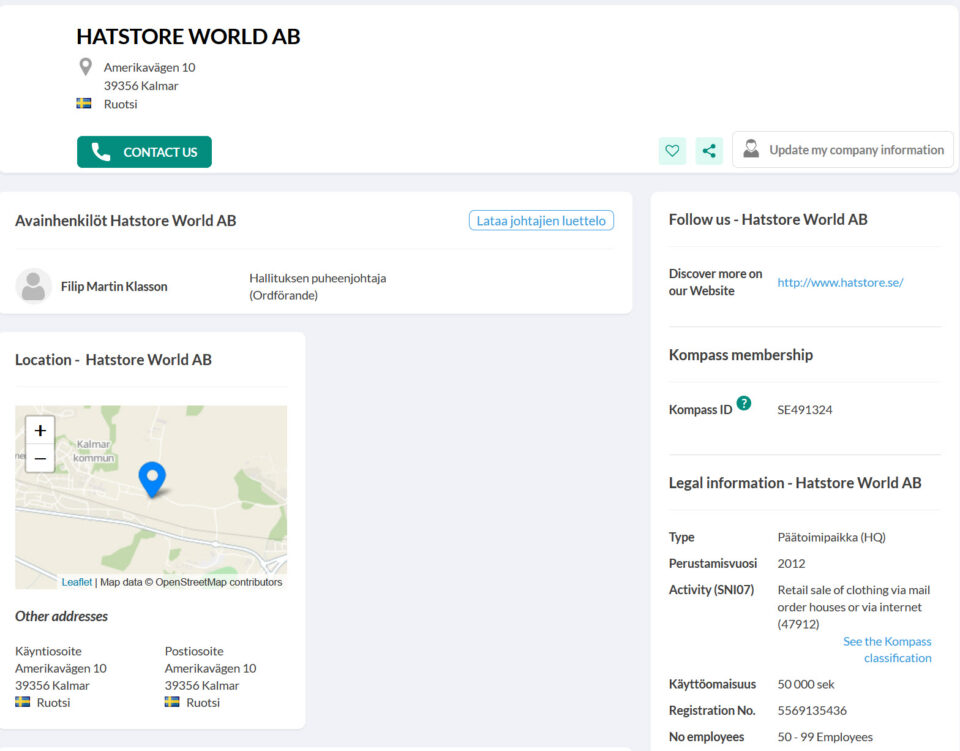This screenshot has height=751, width=960.
Task: Click the HATSTORE WORLD AB heading
Action: [189, 37]
